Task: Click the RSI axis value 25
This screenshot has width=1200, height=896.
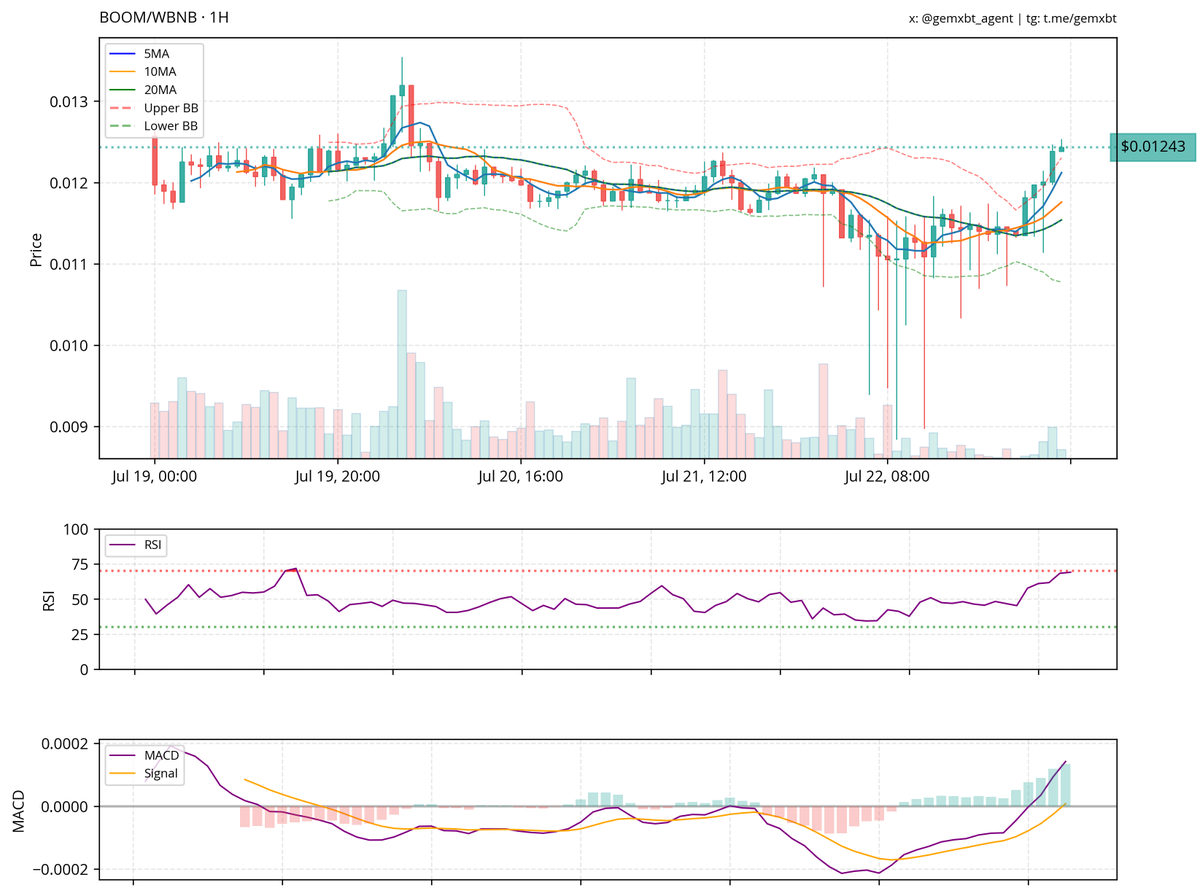Action: click(x=80, y=634)
